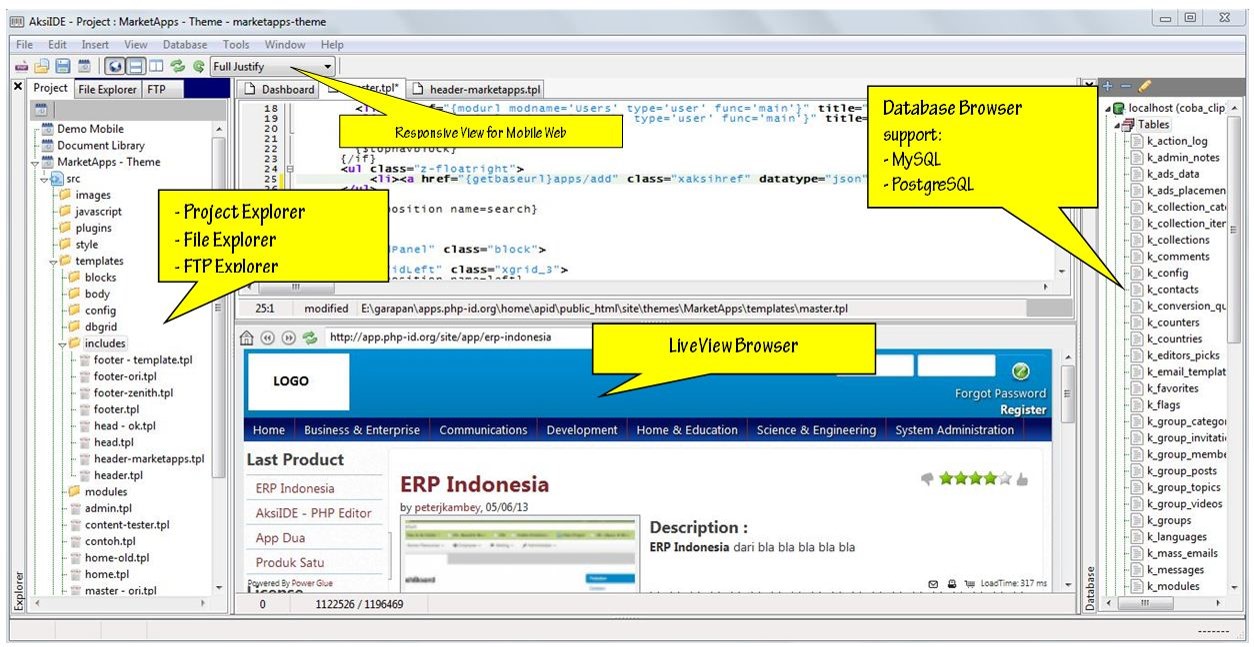Click the thumbs down rating icon

click(927, 479)
